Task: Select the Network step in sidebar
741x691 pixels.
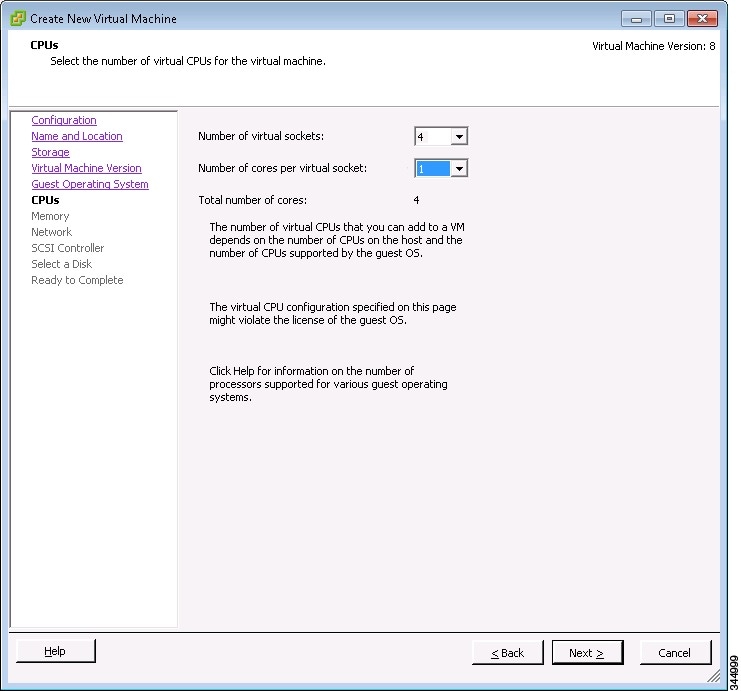Action: pos(52,232)
